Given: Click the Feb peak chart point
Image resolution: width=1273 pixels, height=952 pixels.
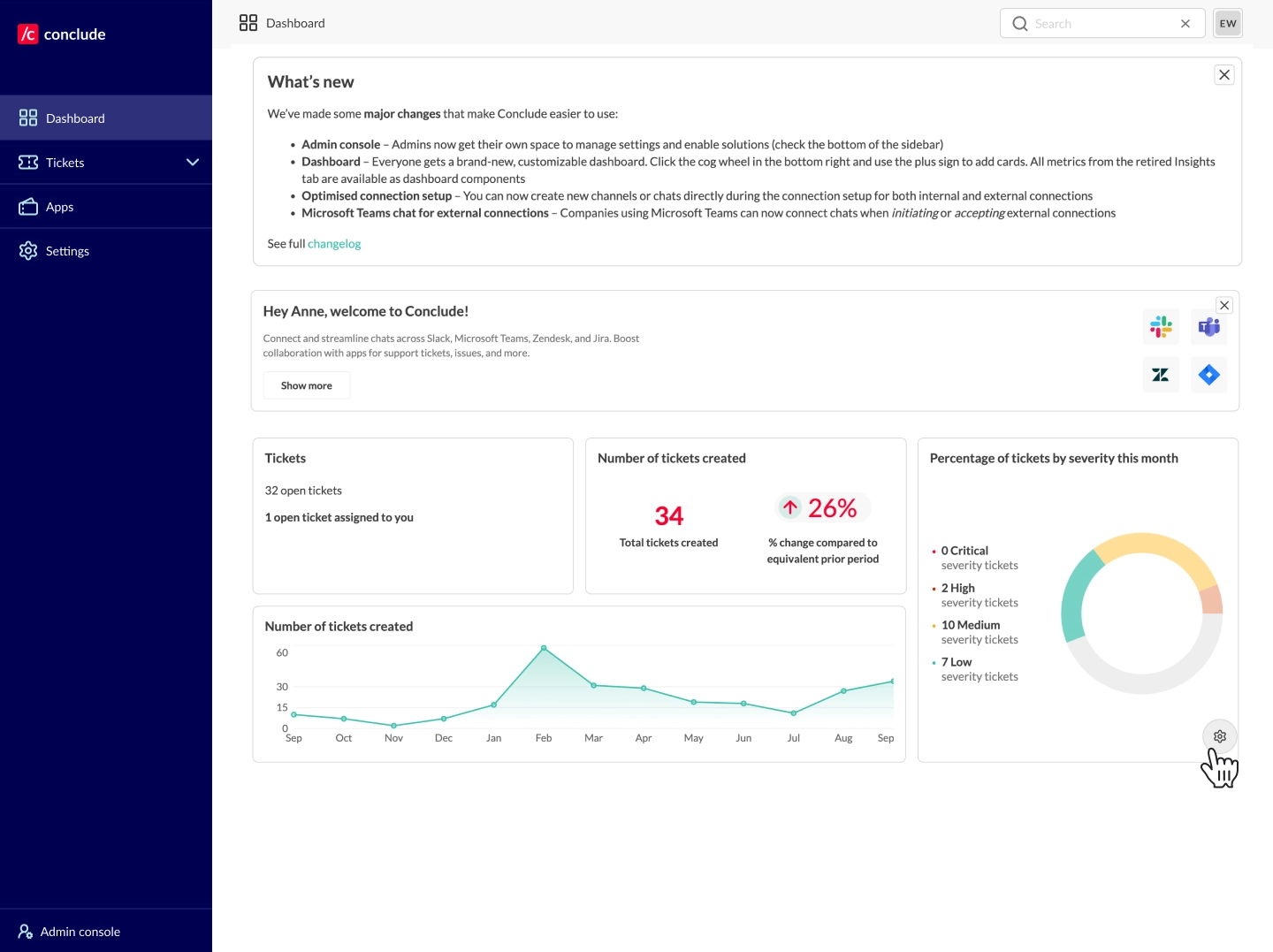Looking at the screenshot, I should click(x=544, y=648).
